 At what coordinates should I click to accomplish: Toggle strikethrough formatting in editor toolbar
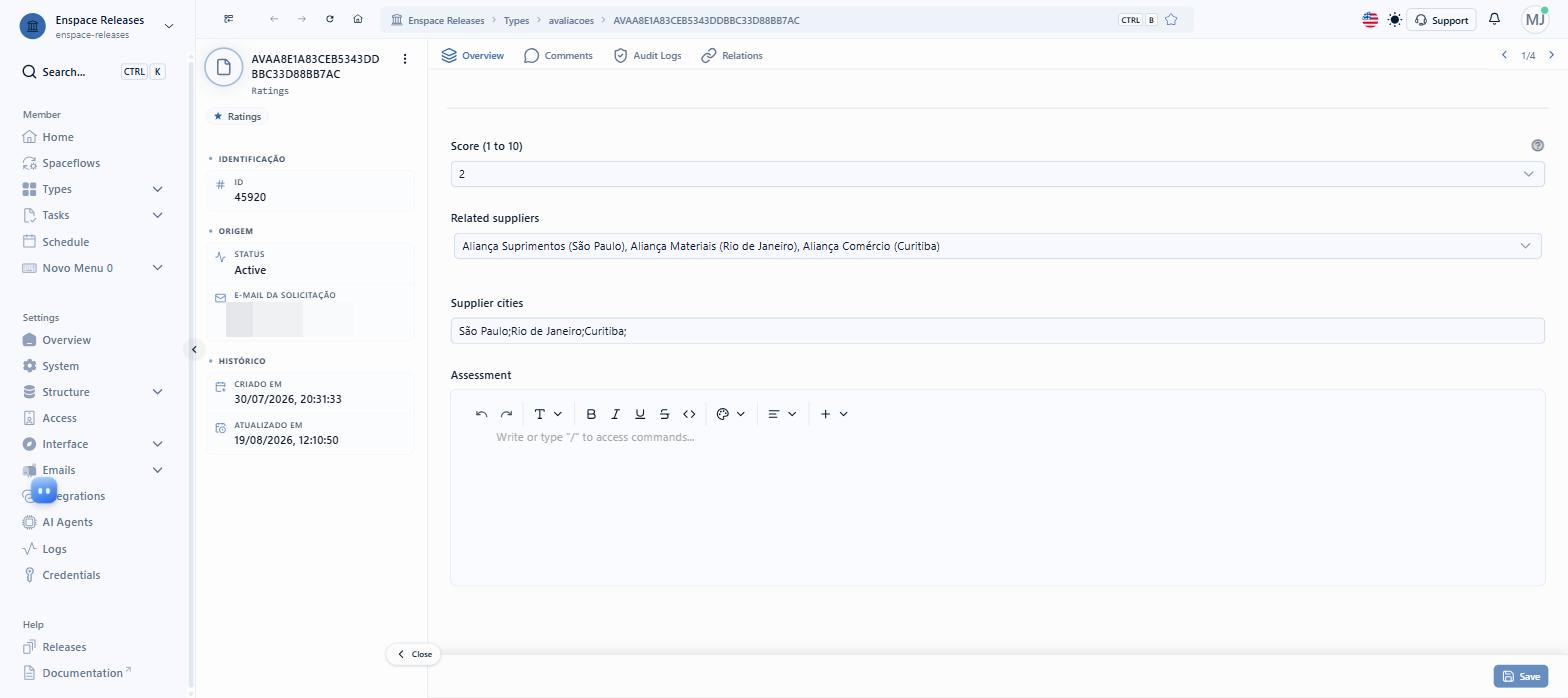664,414
